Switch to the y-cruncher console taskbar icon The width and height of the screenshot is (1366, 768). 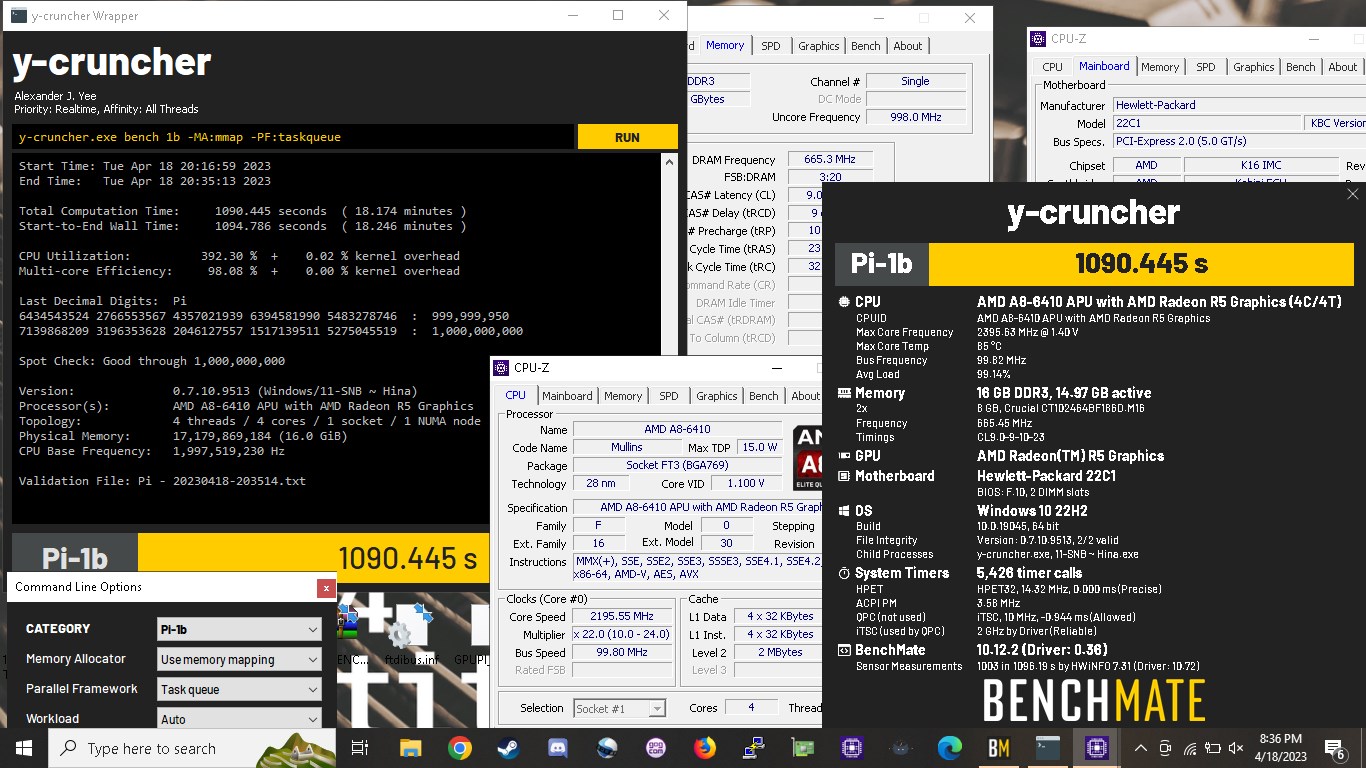click(x=1047, y=747)
